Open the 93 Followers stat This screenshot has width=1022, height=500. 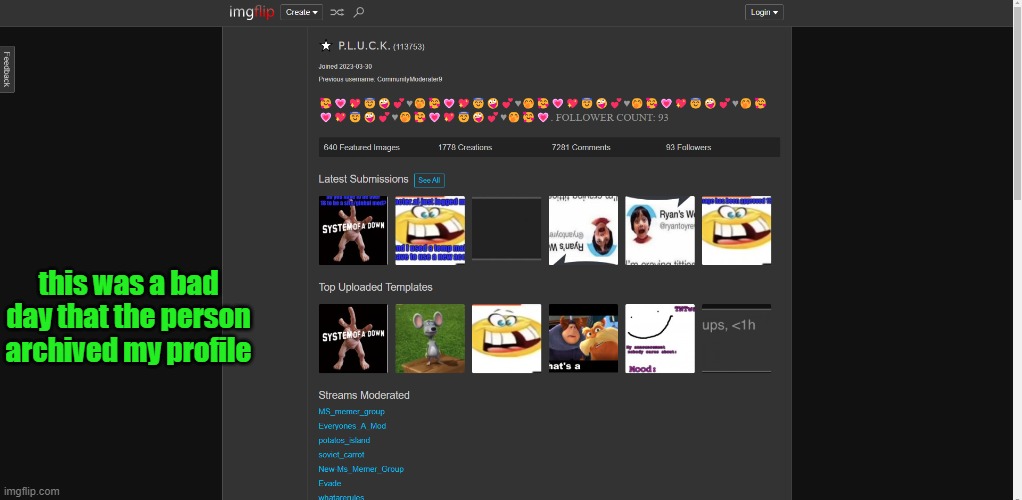pos(688,147)
